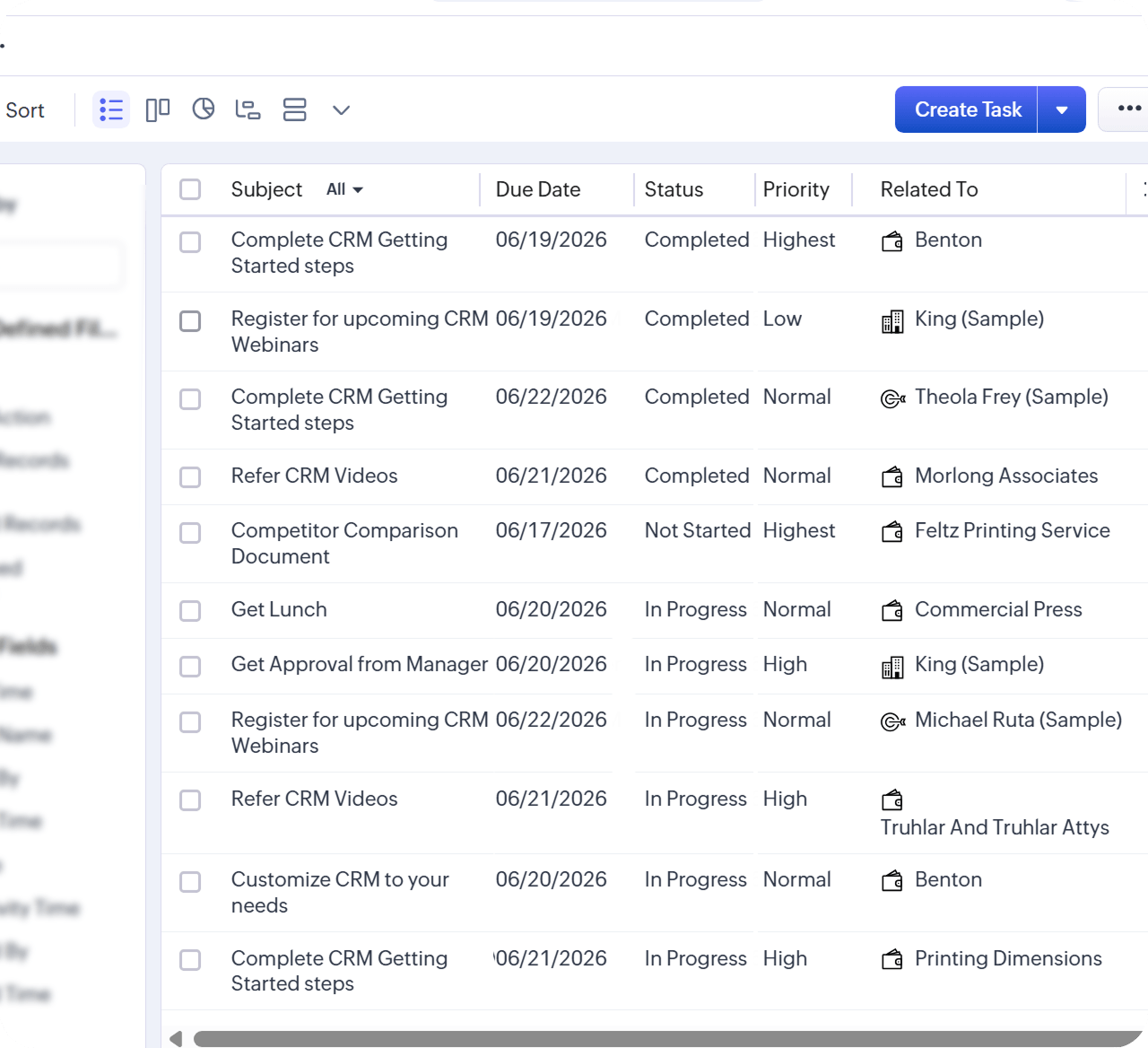The image size is (1148, 1048).
Task: Click horizontal scrollbar thumb
Action: tap(668, 1038)
